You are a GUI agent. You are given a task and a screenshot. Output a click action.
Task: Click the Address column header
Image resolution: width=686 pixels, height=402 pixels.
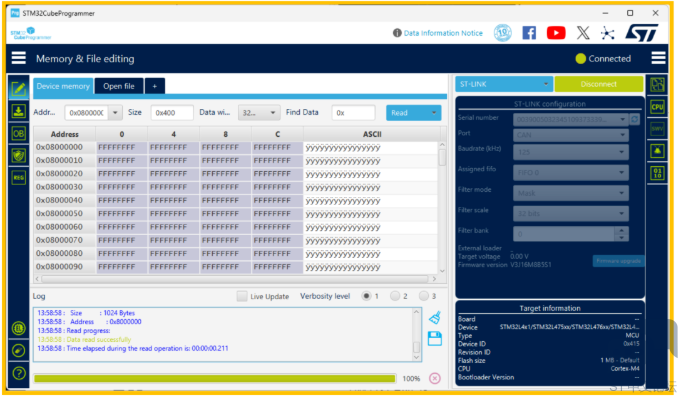65,134
